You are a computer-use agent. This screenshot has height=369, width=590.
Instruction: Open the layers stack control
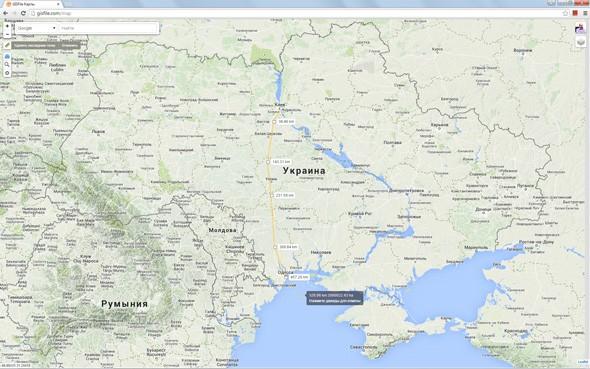pos(581,43)
